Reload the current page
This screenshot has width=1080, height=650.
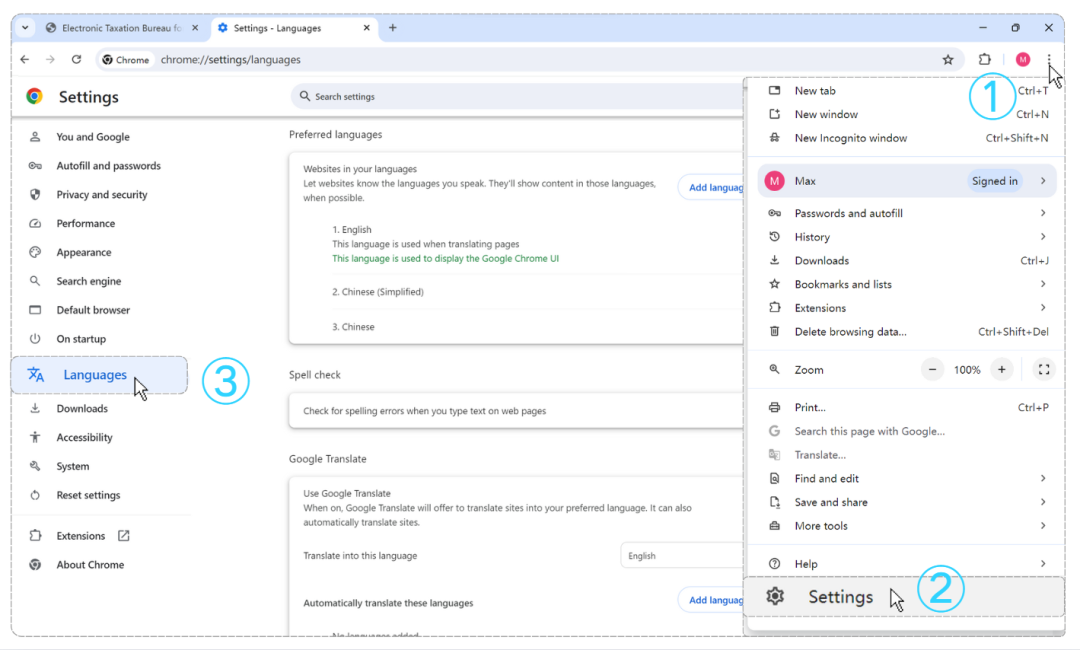[76, 60]
